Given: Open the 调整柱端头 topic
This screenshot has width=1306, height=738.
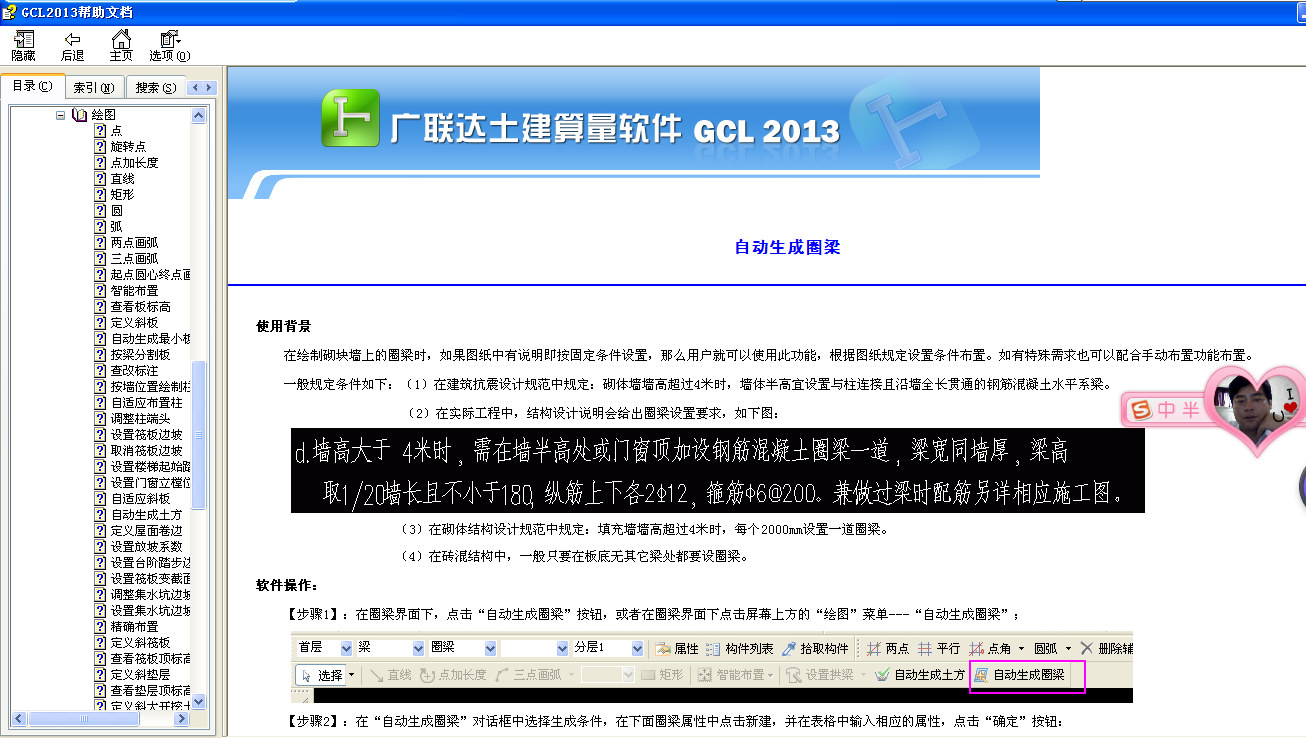Looking at the screenshot, I should pyautogui.click(x=140, y=419).
